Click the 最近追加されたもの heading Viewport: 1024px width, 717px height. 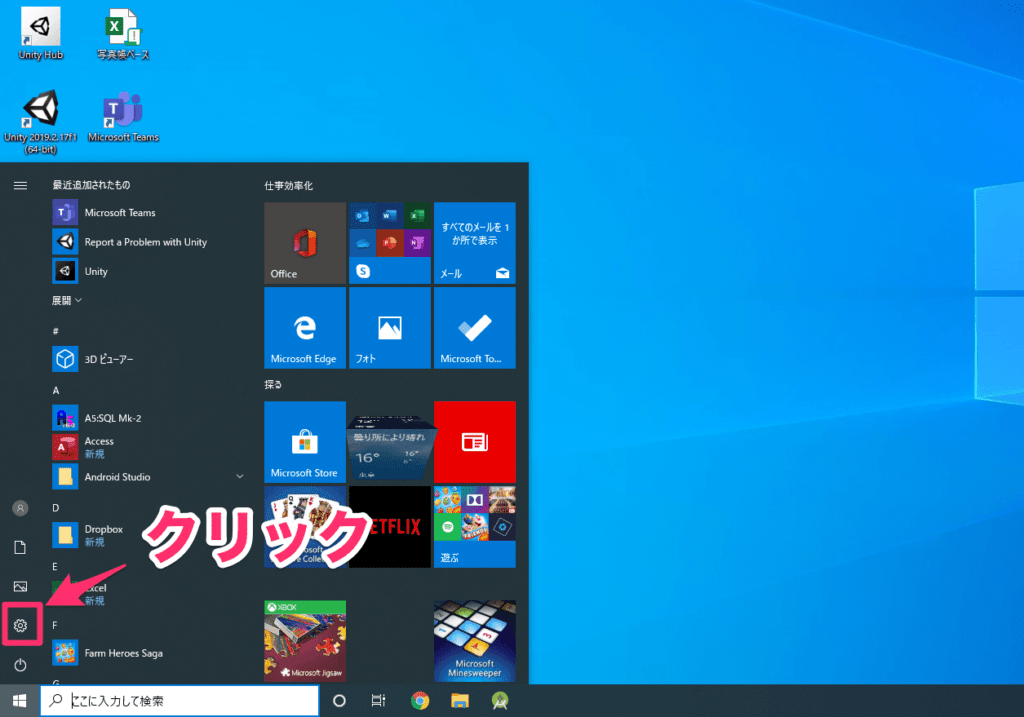(91, 185)
